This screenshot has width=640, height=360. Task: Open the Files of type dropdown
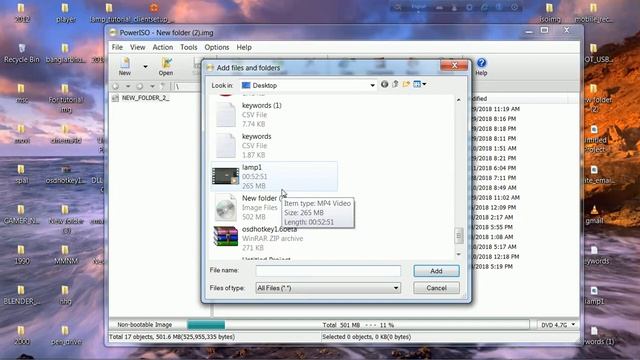(328, 288)
